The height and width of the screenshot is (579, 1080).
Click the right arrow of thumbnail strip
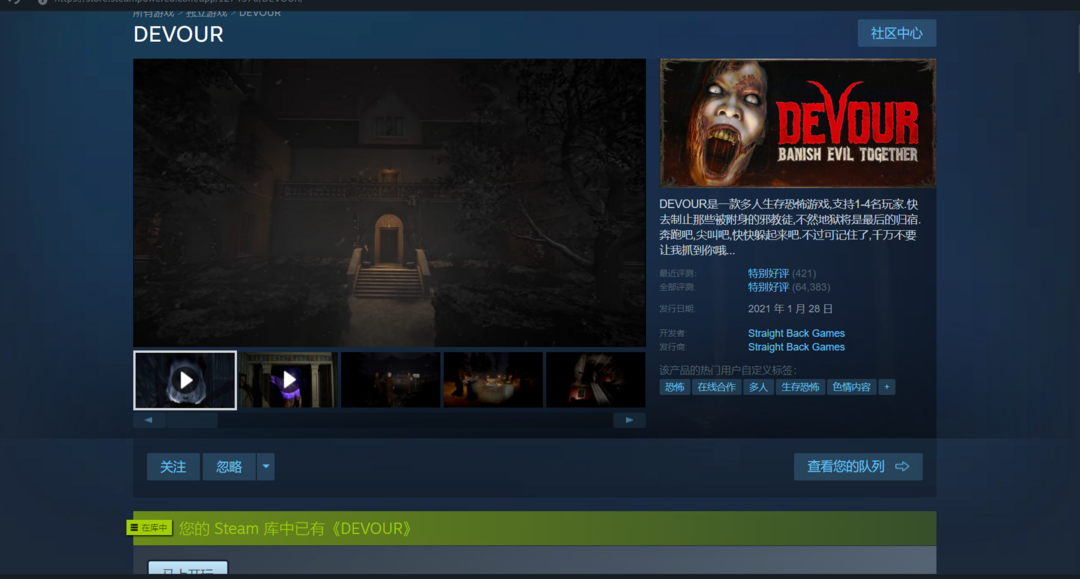pyautogui.click(x=629, y=420)
